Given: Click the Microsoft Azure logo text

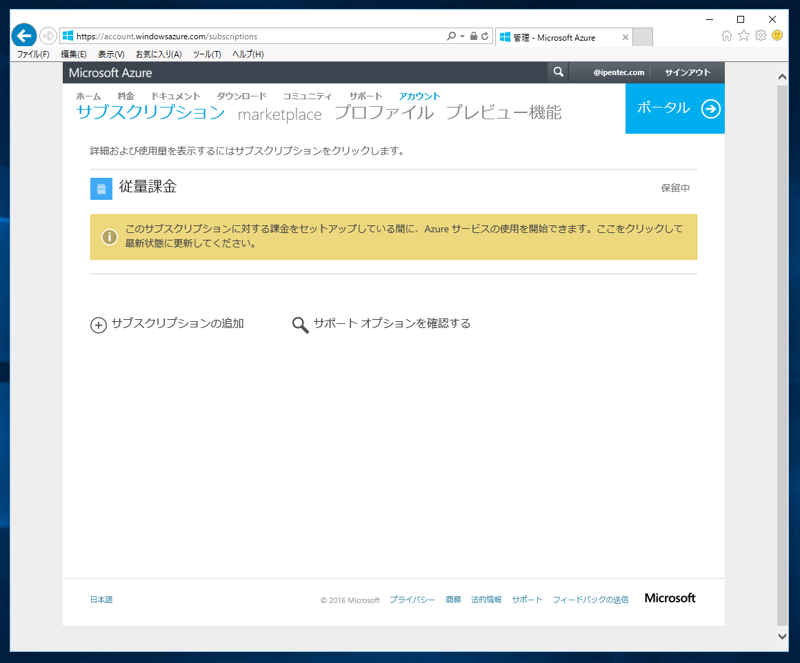Looking at the screenshot, I should (110, 73).
